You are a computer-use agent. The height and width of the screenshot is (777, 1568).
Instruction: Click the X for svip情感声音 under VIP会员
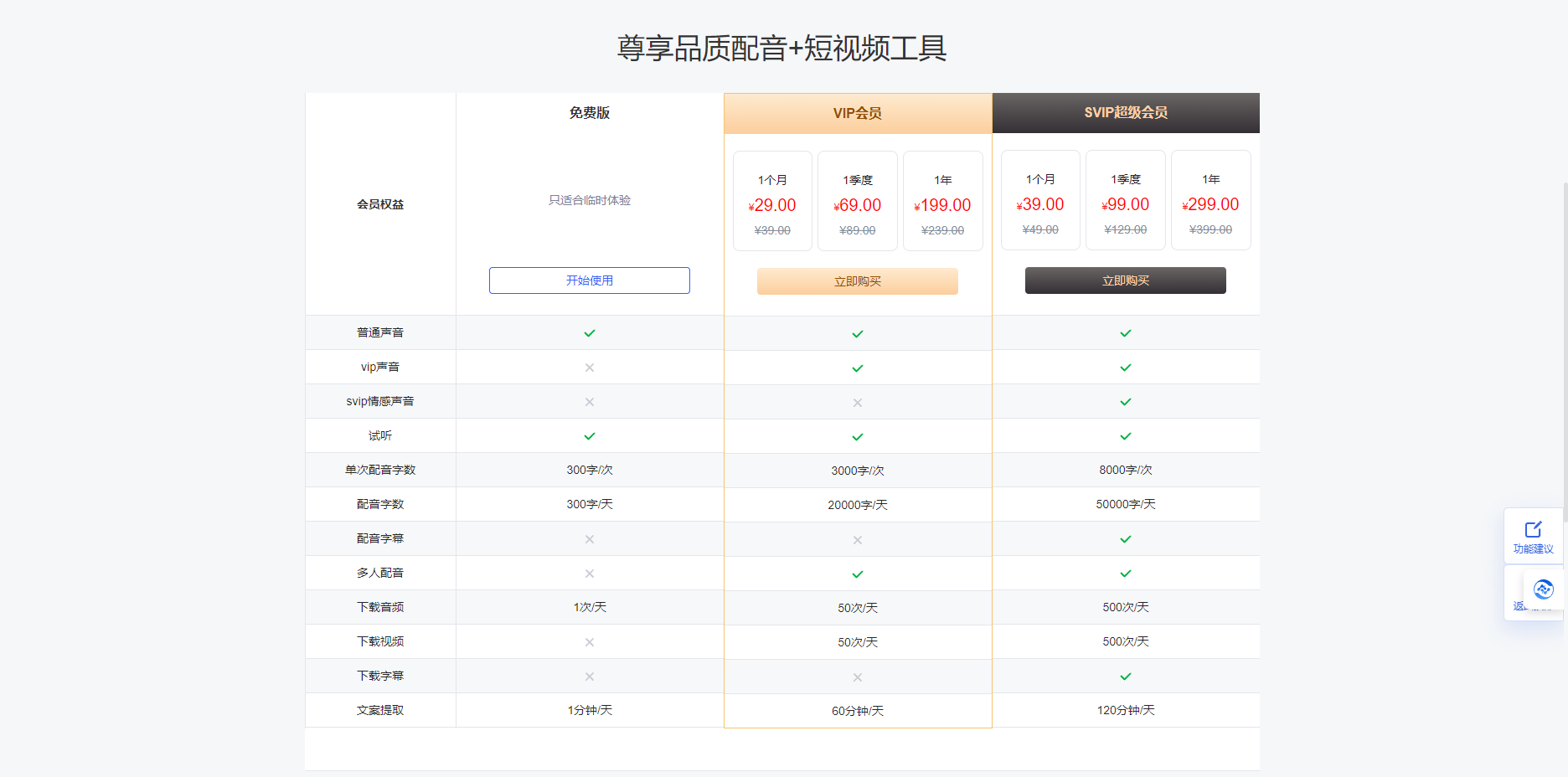point(857,401)
